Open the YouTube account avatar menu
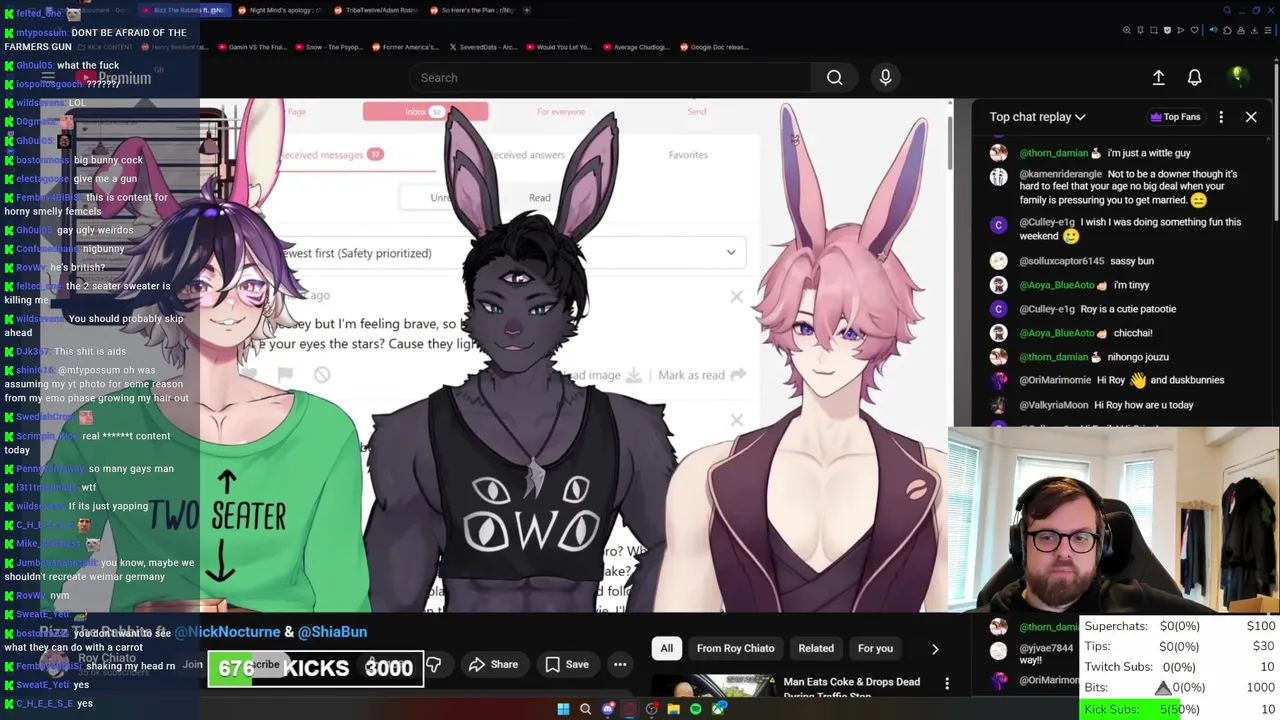This screenshot has height=720, width=1280. click(1238, 77)
